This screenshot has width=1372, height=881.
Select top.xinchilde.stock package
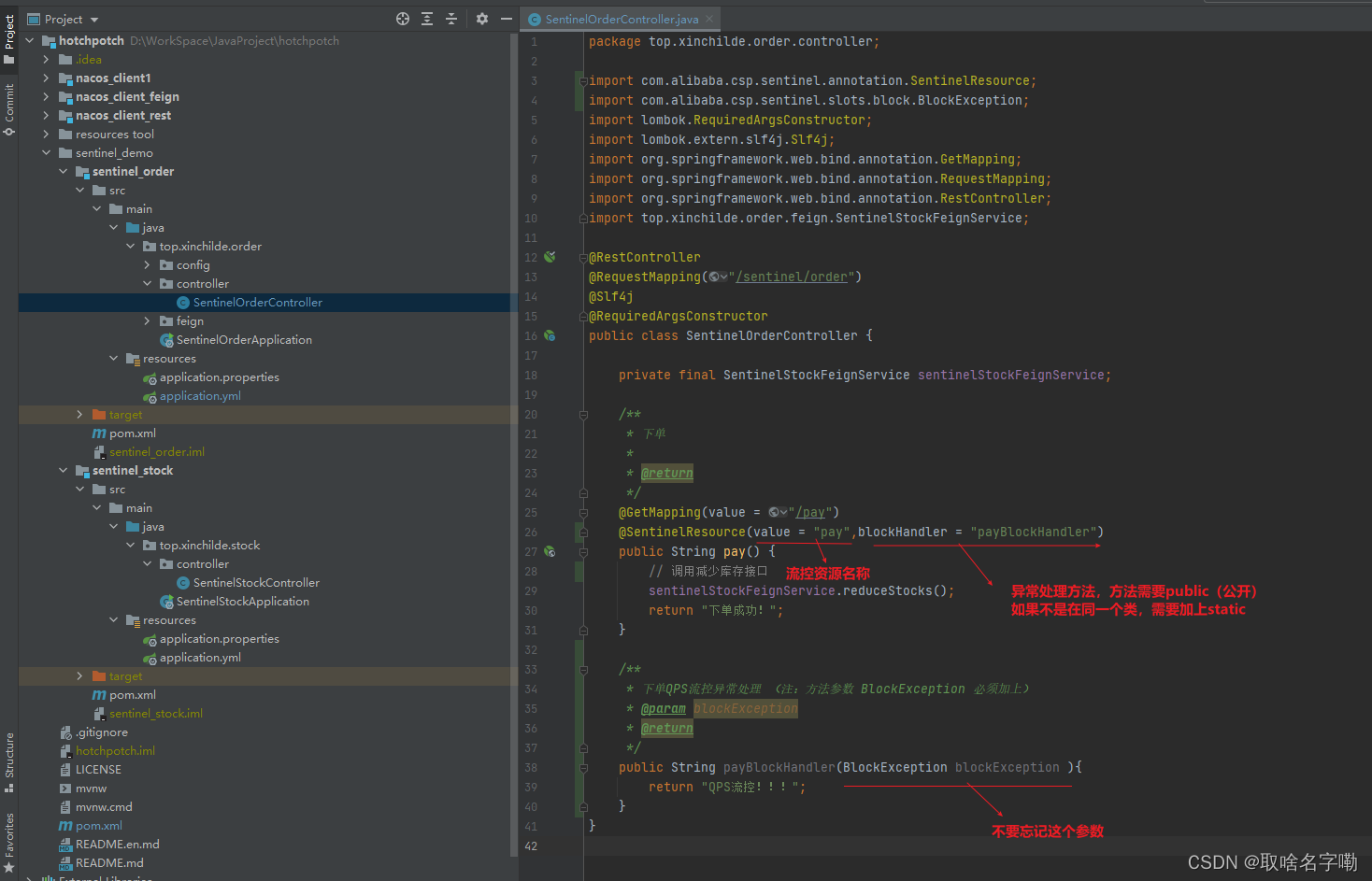[x=209, y=546]
